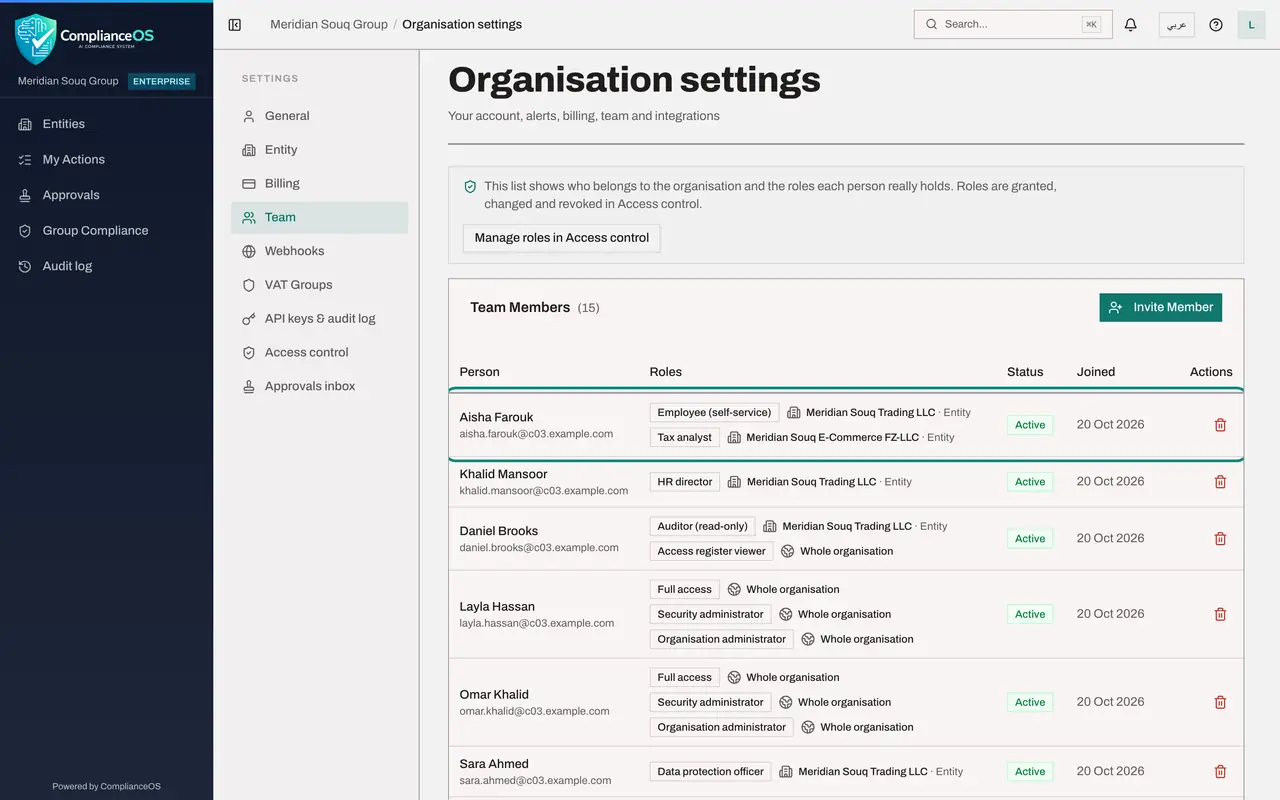The image size is (1280, 800).
Task: Remove Khalid Mansoor via trash icon
Action: point(1220,482)
